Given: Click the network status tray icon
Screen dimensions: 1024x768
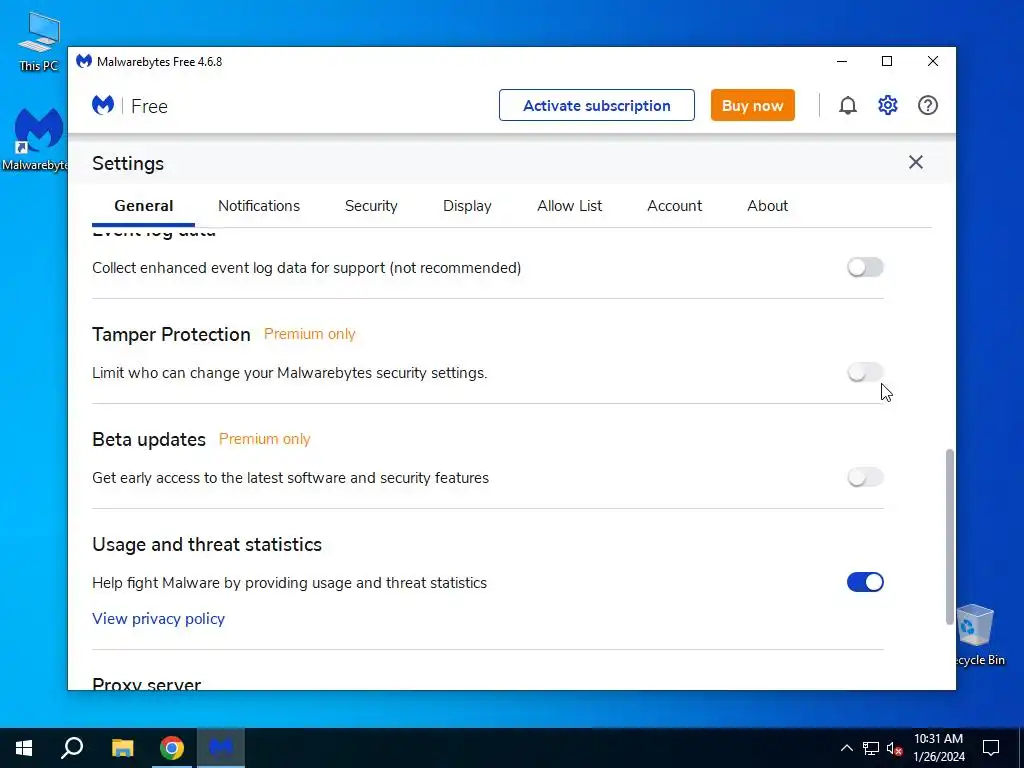Looking at the screenshot, I should pos(871,748).
